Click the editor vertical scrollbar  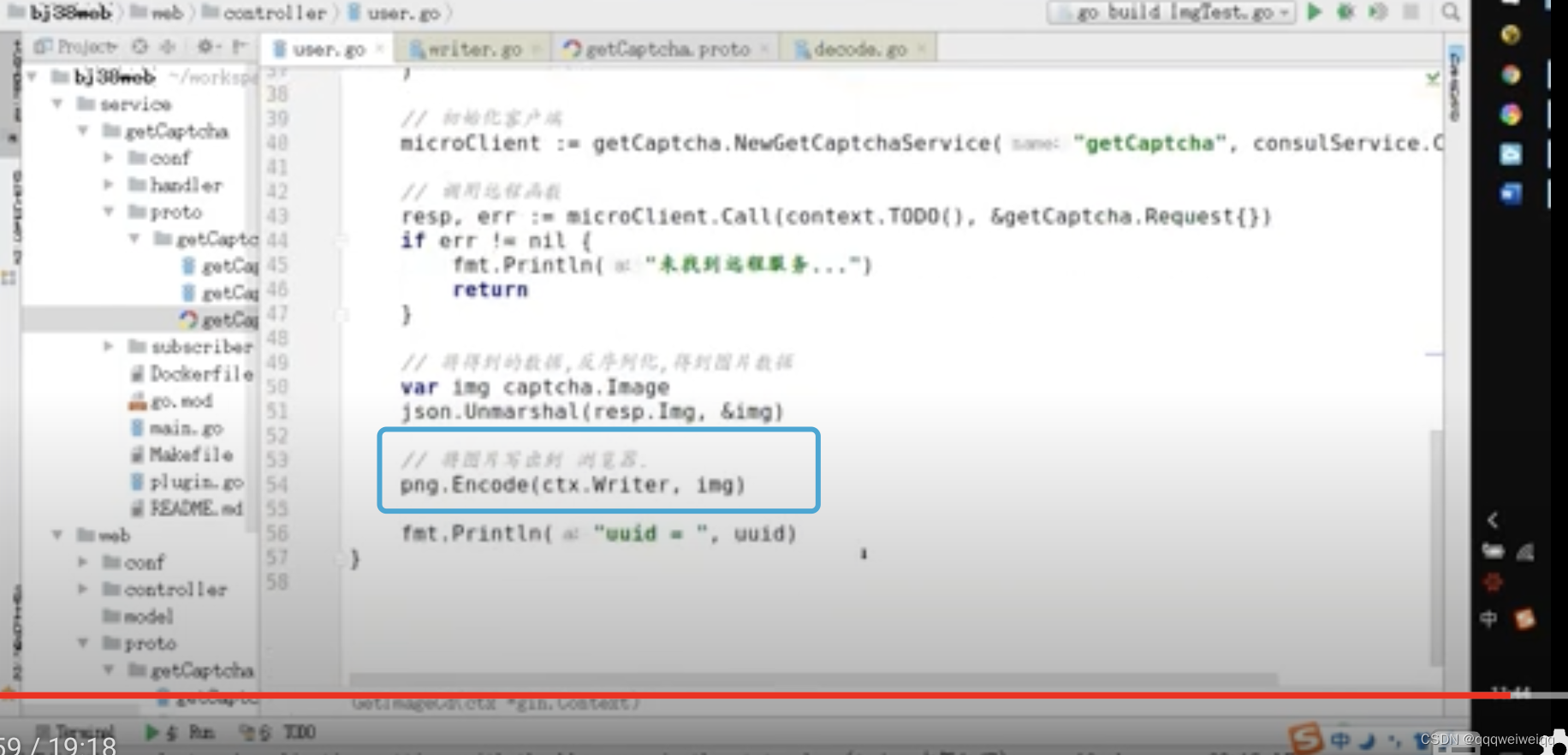click(1436, 548)
